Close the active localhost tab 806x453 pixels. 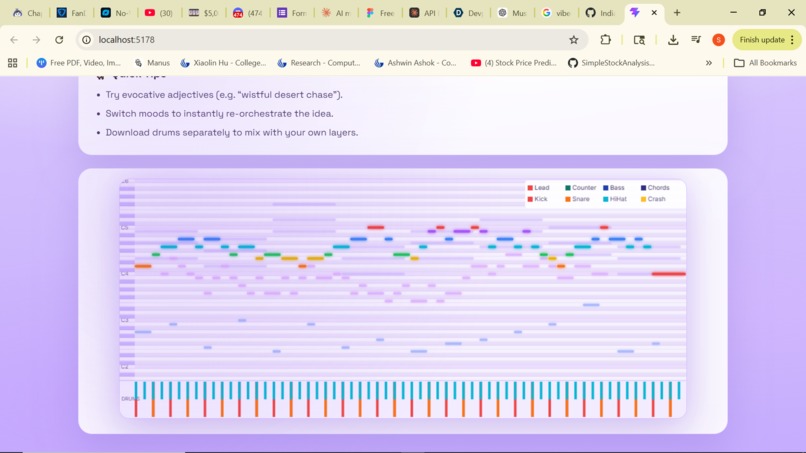654,13
